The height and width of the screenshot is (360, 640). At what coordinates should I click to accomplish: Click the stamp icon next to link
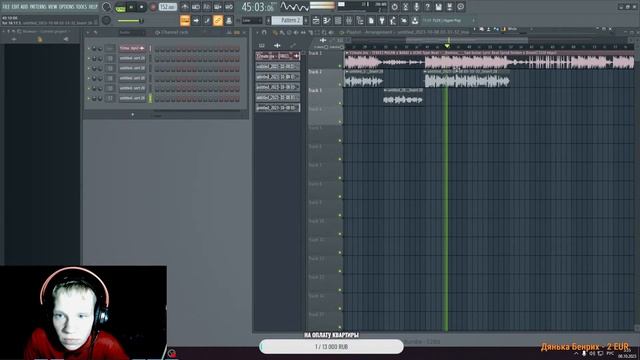click(229, 20)
